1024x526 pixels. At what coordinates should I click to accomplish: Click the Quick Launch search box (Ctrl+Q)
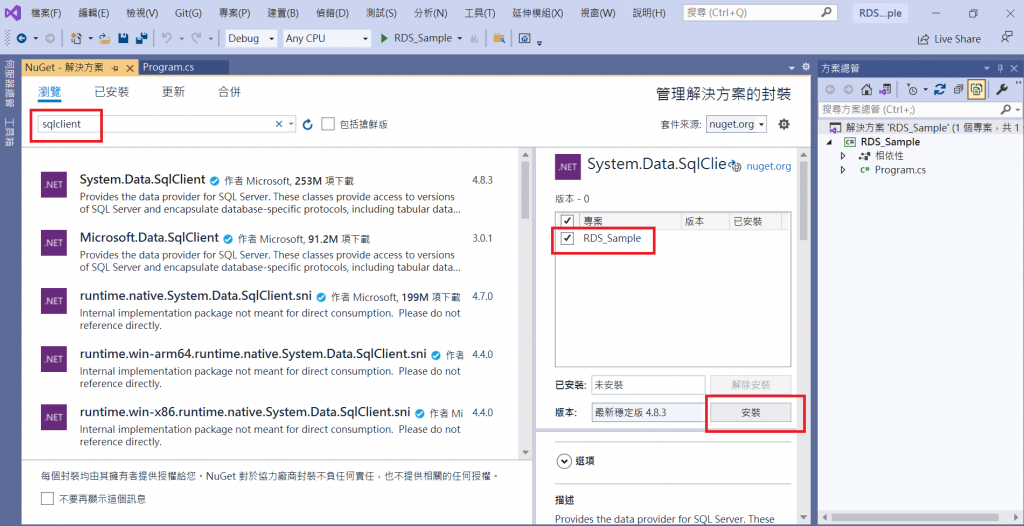760,12
